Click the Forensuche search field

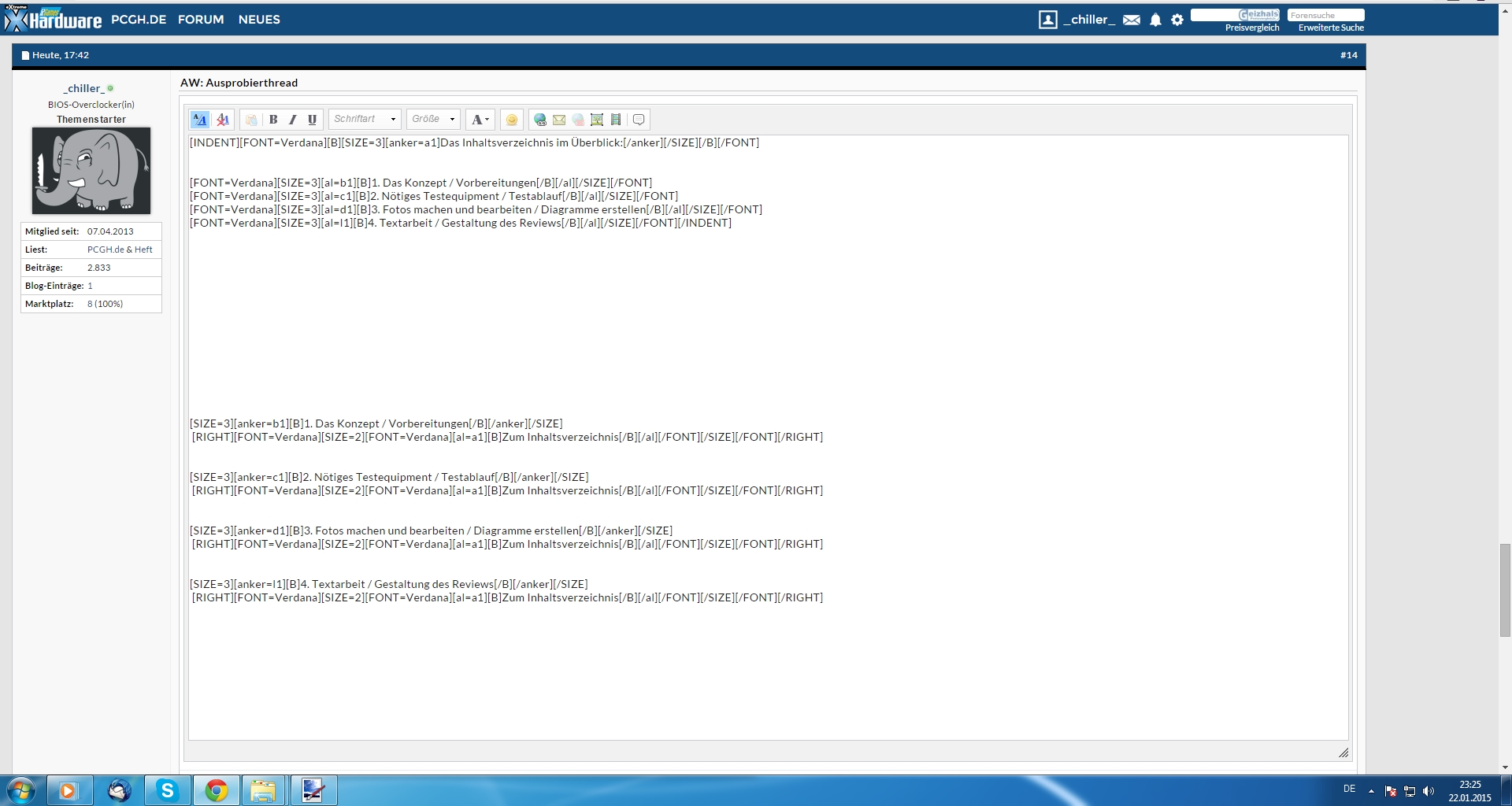pos(1325,15)
